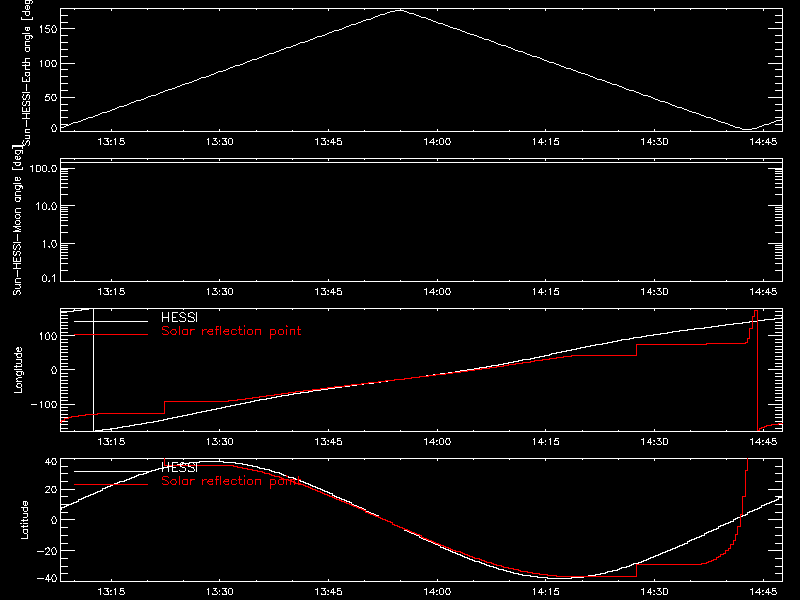800x600 pixels.
Task: Click 14:15 label under Longitude plot
Action: coord(546,442)
